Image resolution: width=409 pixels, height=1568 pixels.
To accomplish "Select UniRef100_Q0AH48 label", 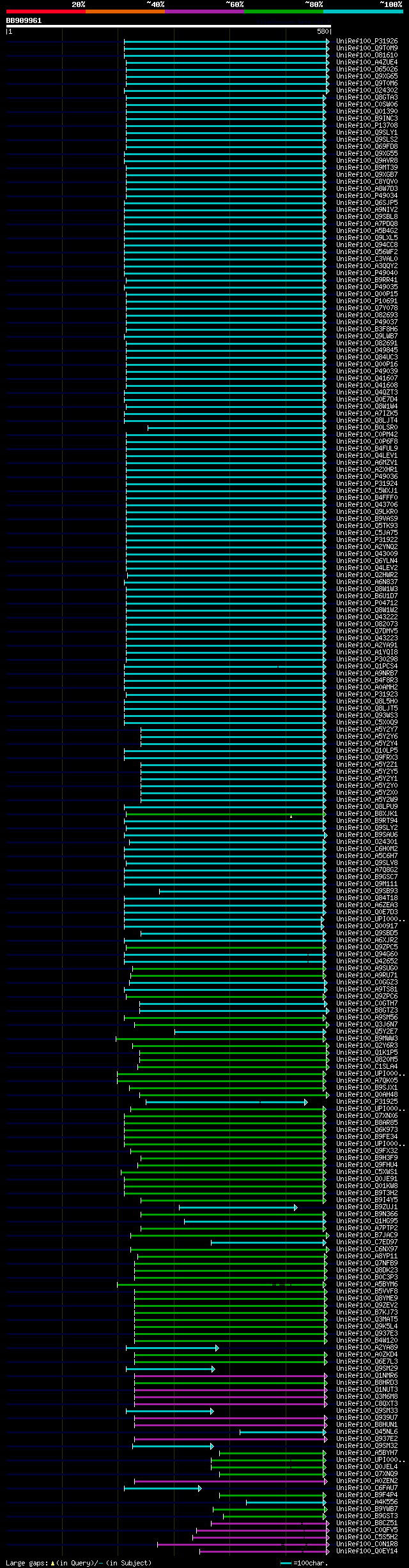I will pos(367,1095).
